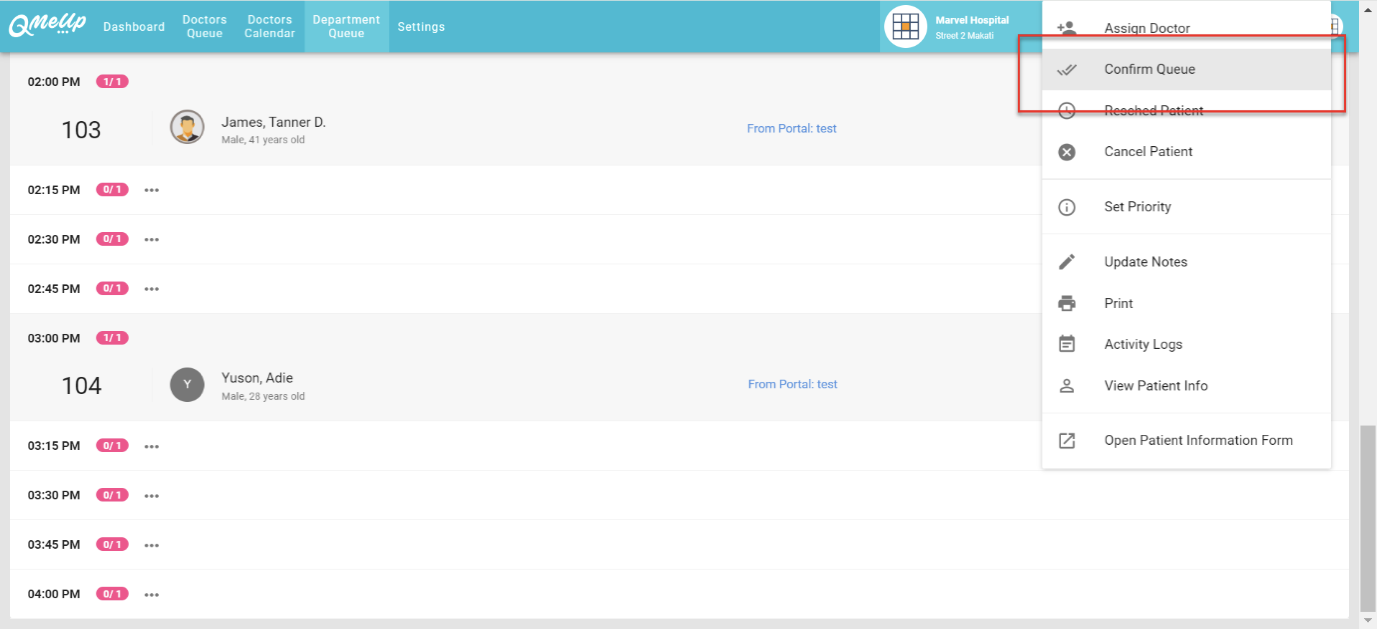Click the Marvel Hospital logo avatar

click(x=905, y=27)
